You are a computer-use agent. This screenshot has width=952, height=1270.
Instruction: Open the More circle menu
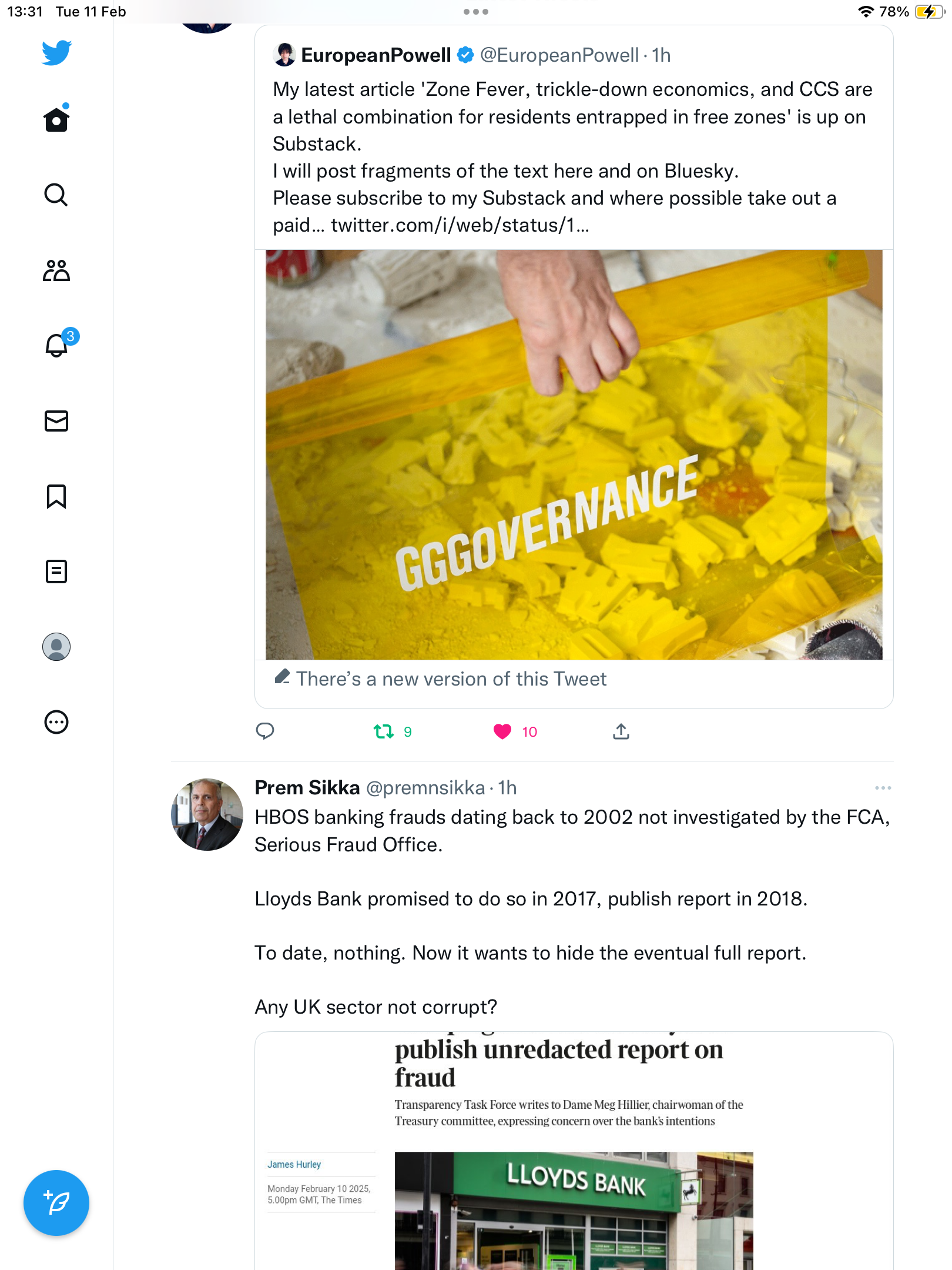(56, 722)
